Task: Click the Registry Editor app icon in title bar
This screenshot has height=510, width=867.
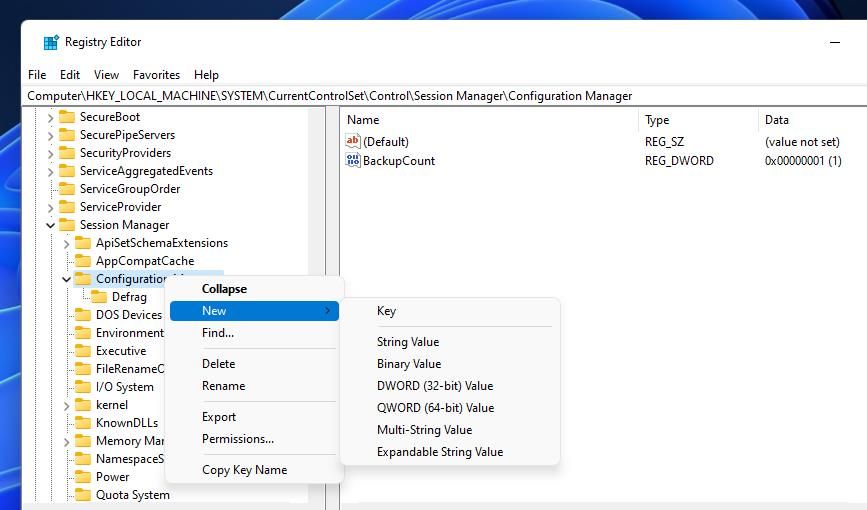Action: (x=51, y=42)
